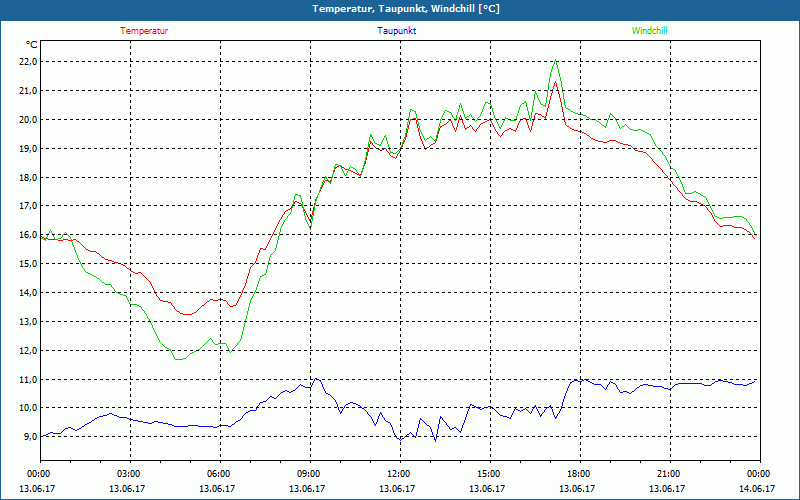Select the 21,0 y-axis value
The width and height of the screenshot is (800, 500).
tap(28, 91)
